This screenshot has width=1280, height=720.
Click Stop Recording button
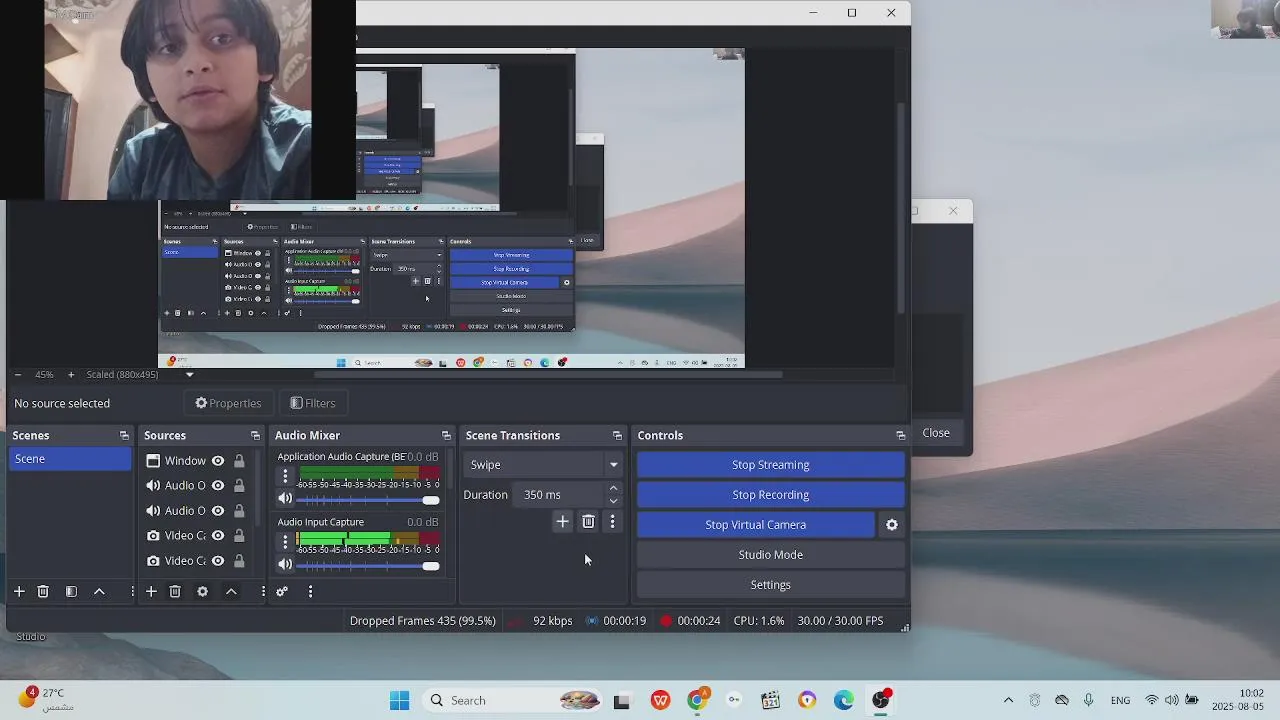point(771,495)
